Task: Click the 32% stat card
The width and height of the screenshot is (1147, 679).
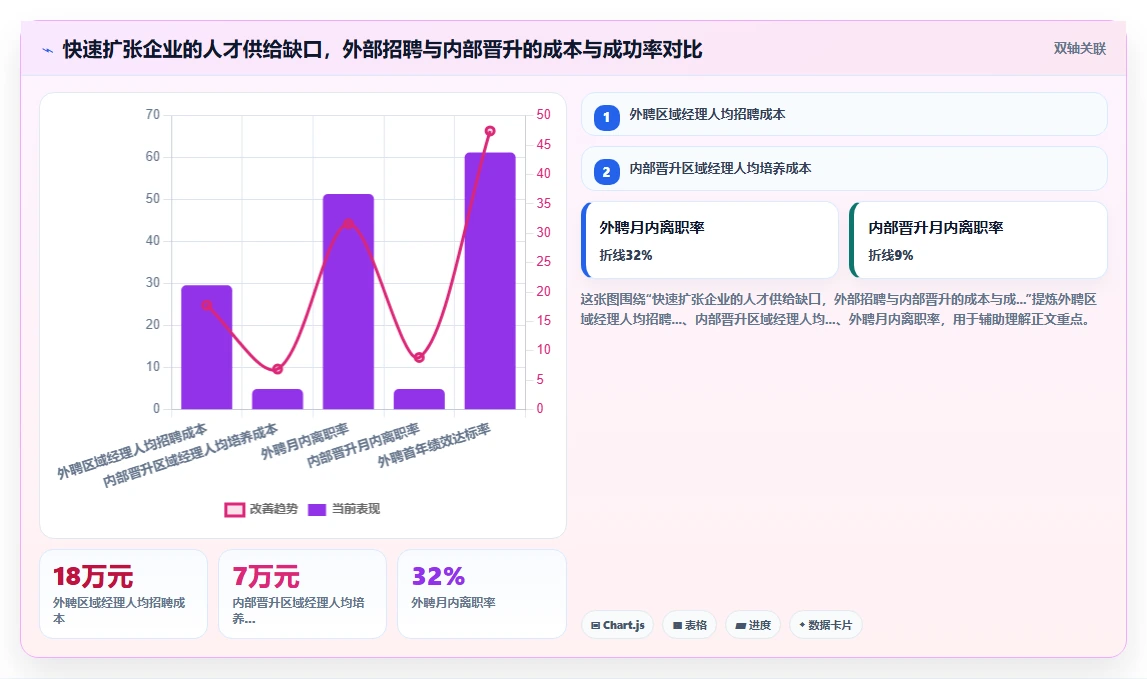Action: click(481, 594)
